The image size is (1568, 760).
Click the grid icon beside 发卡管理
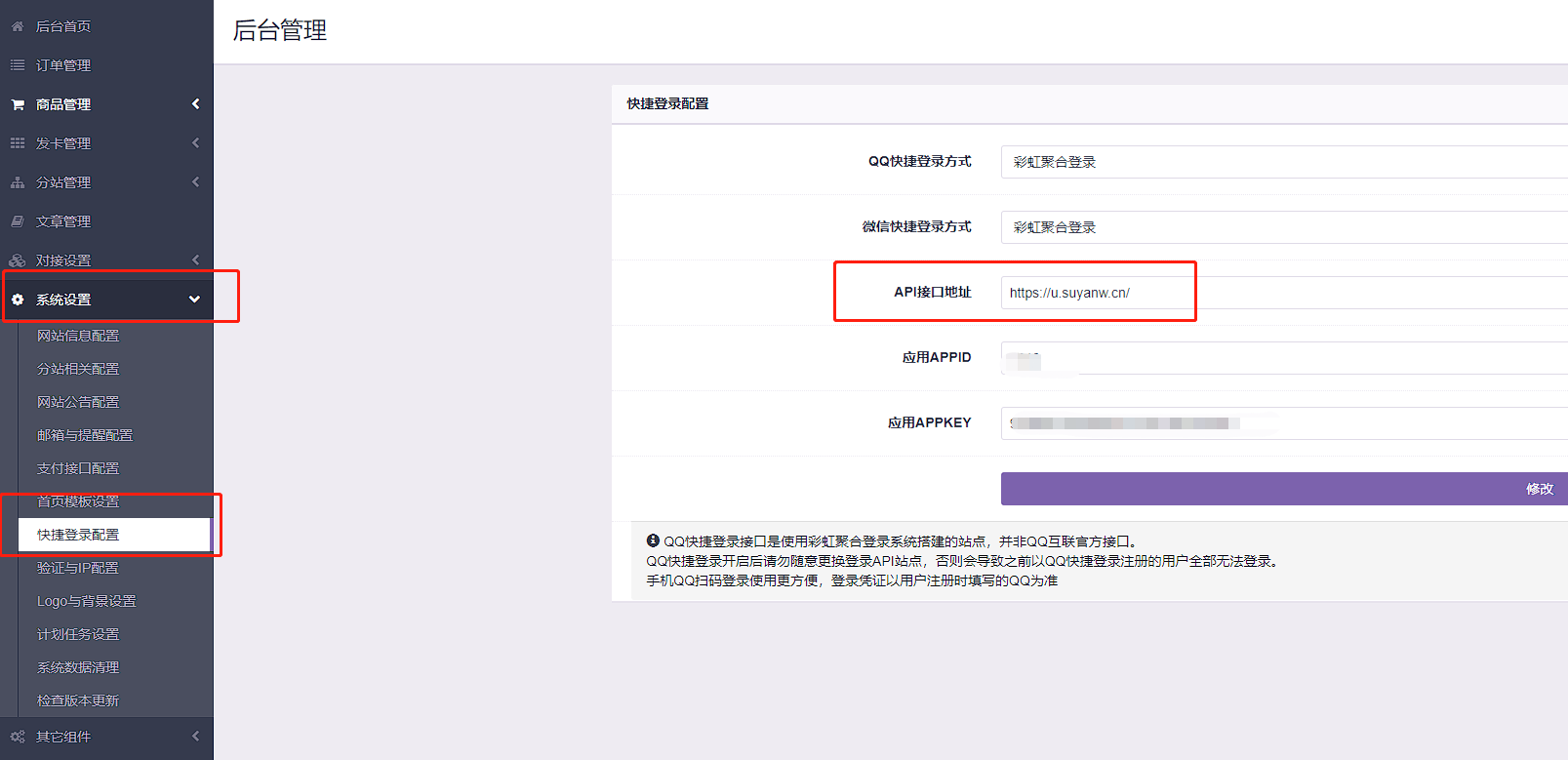18,143
